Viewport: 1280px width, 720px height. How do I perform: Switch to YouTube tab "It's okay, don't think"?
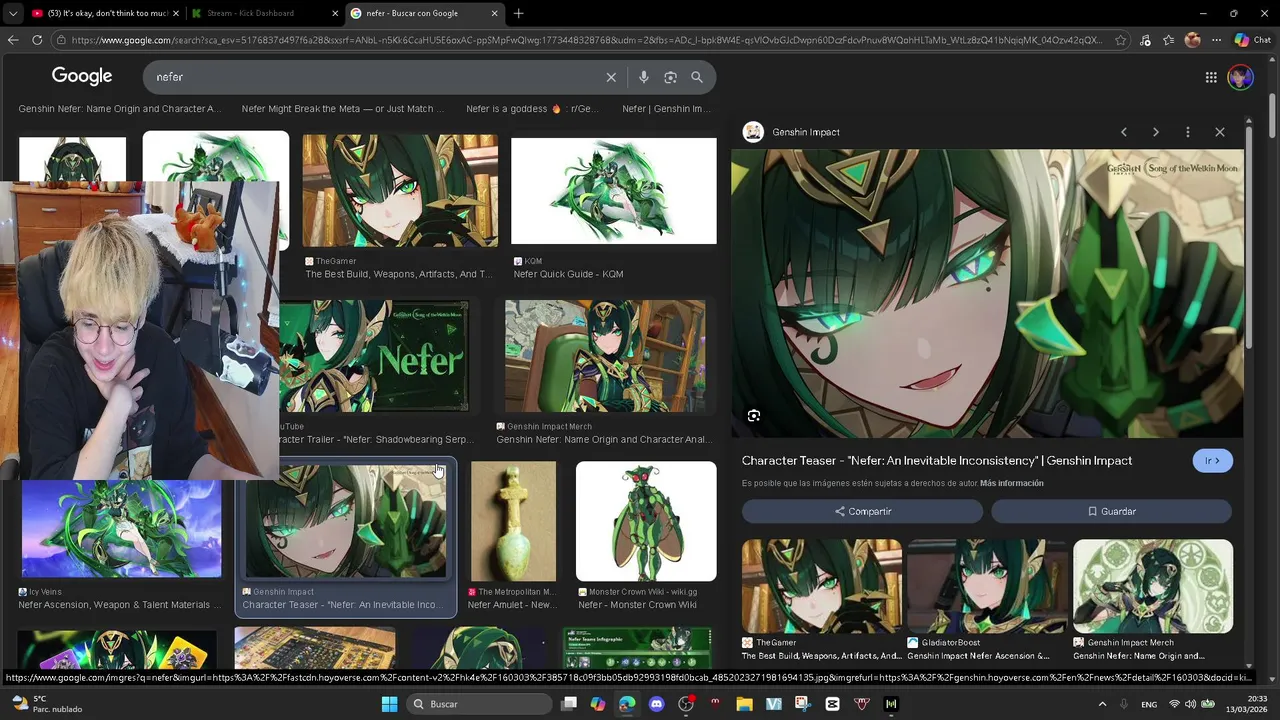point(104,13)
